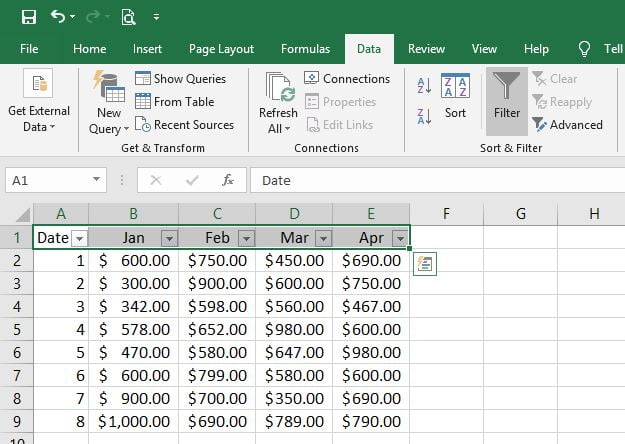The height and width of the screenshot is (444, 625).
Task: Switch to the View tab
Action: click(484, 49)
